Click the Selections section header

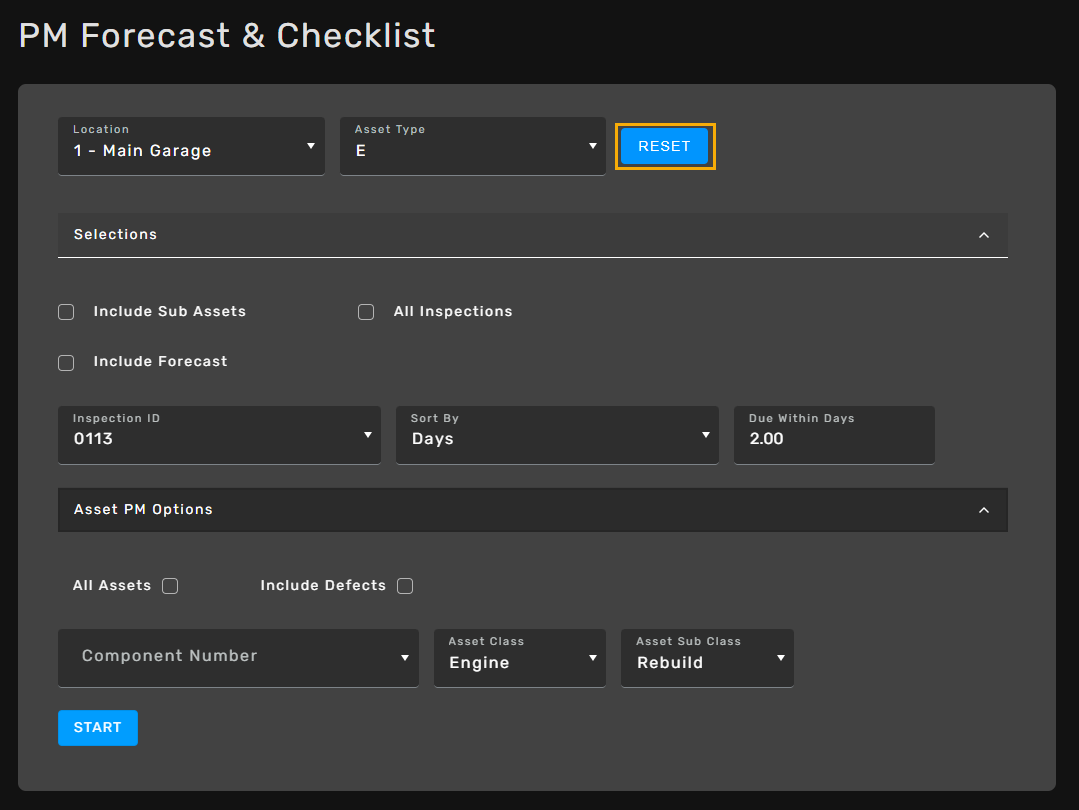coord(500,235)
